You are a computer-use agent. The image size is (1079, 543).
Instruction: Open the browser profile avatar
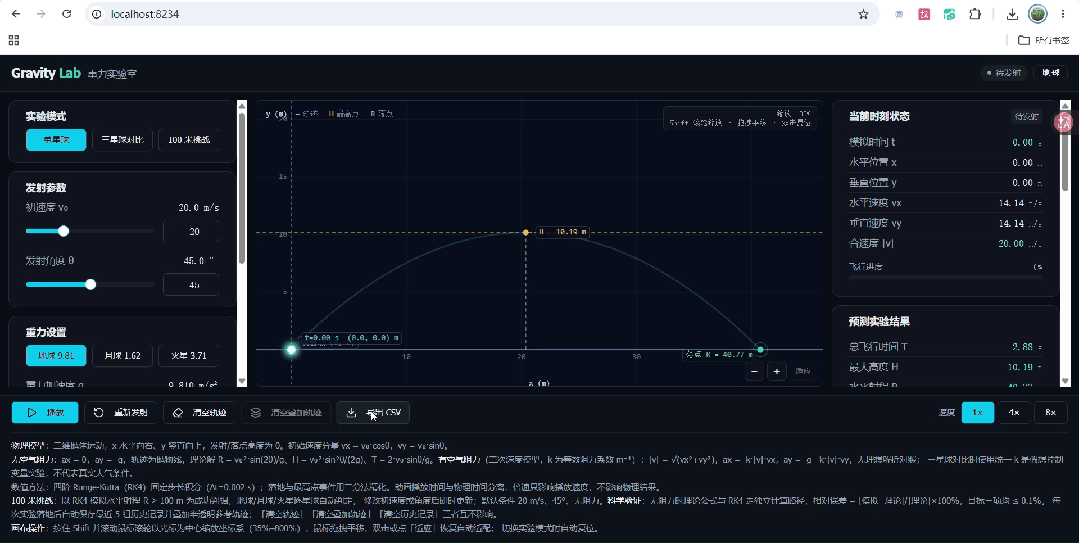pyautogui.click(x=1038, y=14)
